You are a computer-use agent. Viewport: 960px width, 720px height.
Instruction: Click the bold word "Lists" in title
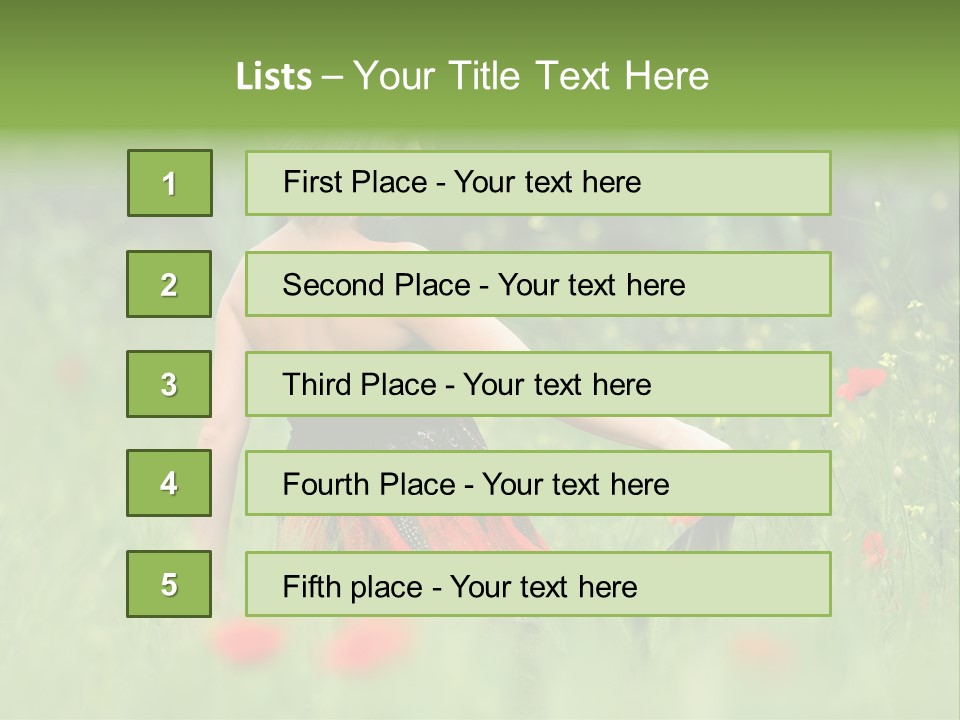tap(274, 77)
